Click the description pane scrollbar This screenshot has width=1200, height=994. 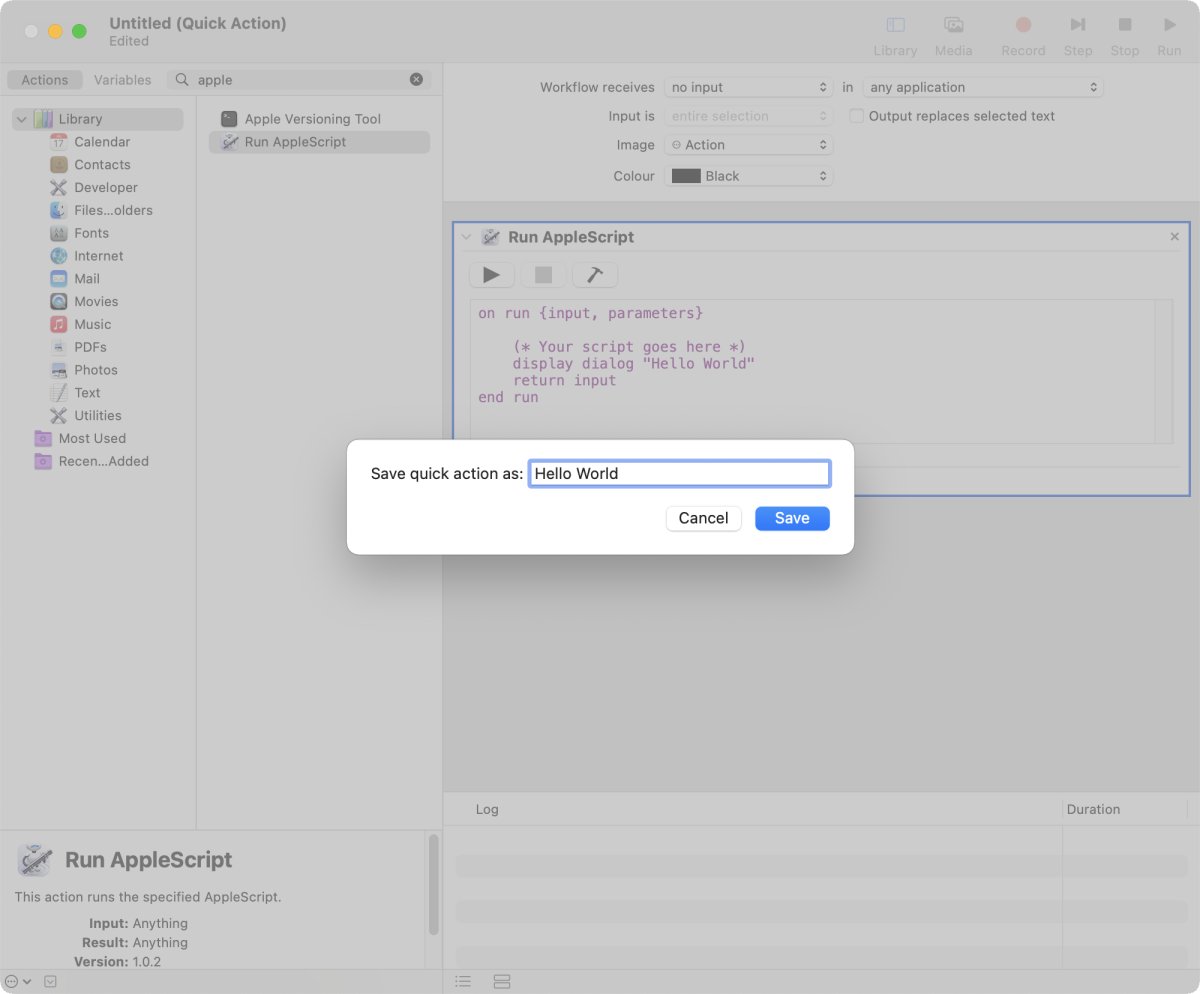click(x=434, y=885)
